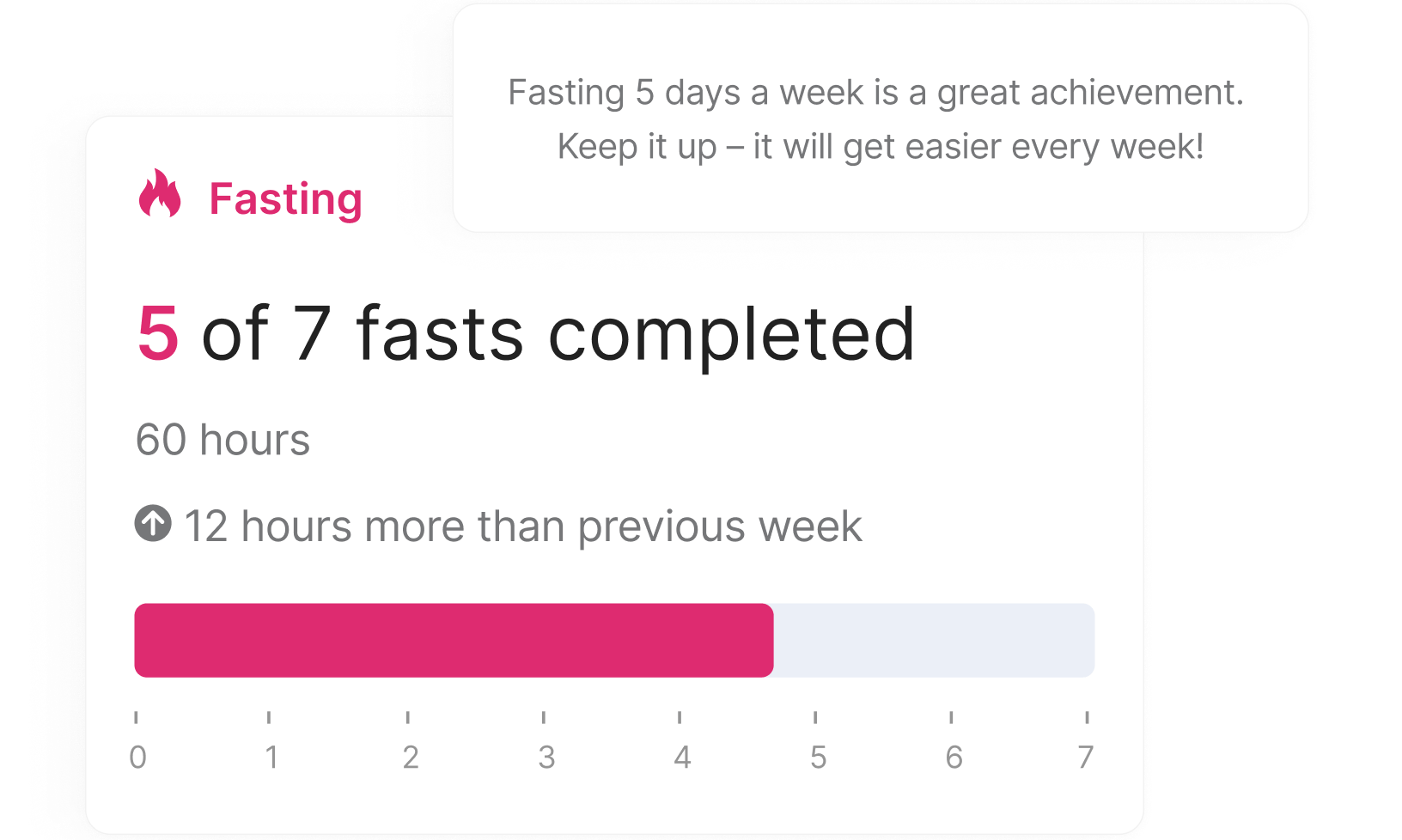Click the "fasts completed" heading text
The height and width of the screenshot is (840, 1402).
pos(636,334)
